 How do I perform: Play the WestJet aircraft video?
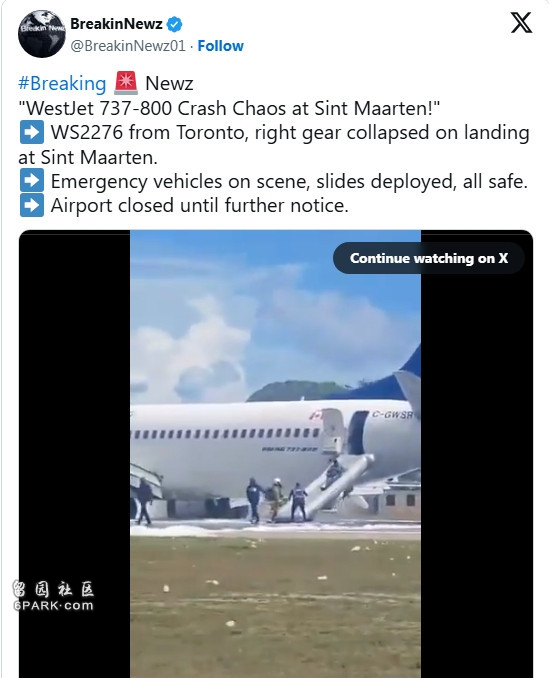275,454
